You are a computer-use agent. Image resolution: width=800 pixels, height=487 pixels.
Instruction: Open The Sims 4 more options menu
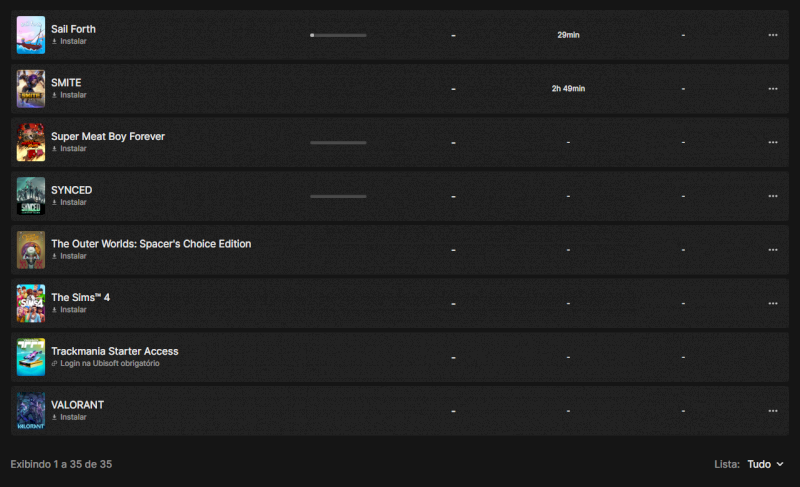click(x=772, y=304)
